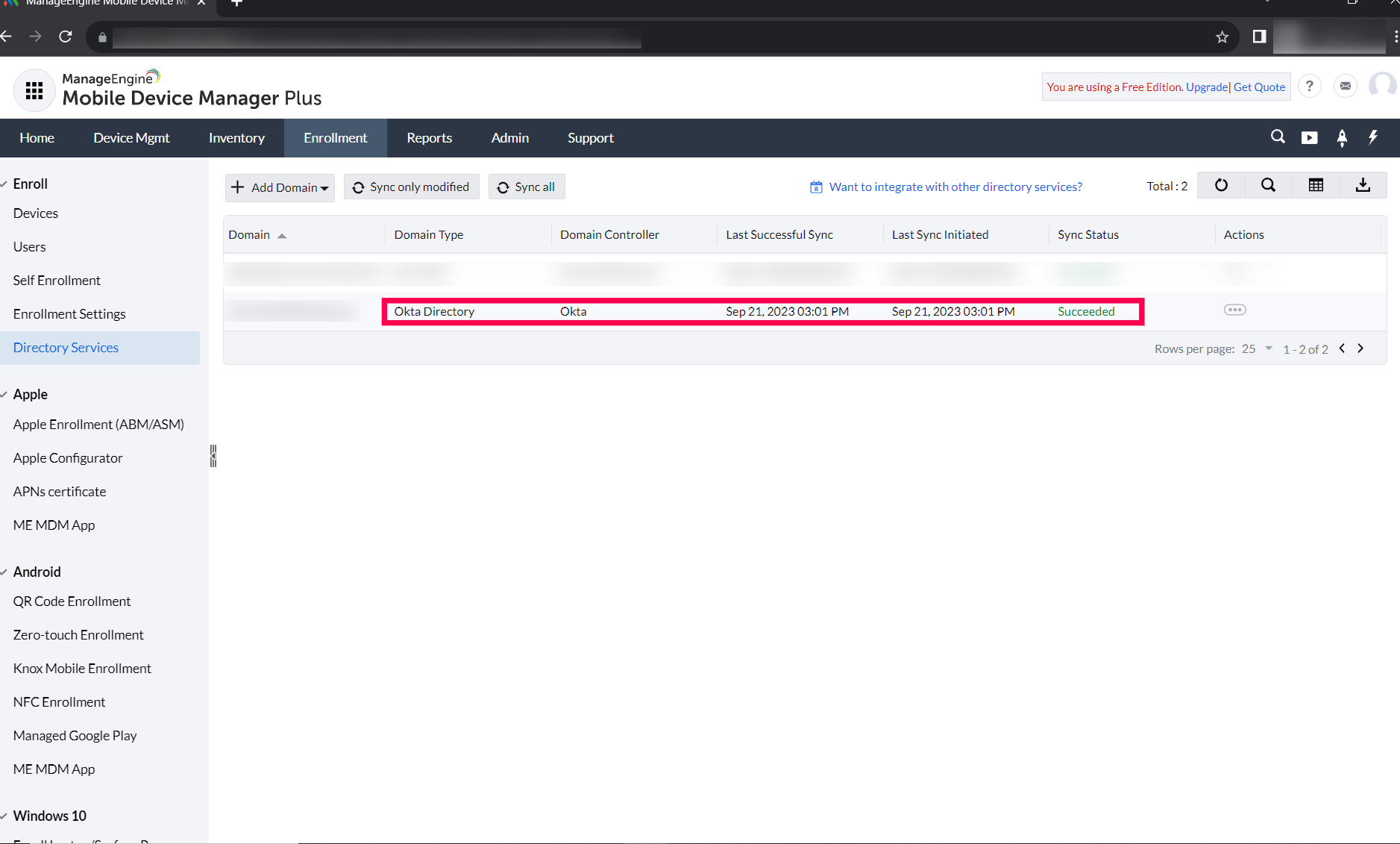Go to previous page of domains
Image resolution: width=1400 pixels, height=844 pixels.
(1342, 348)
